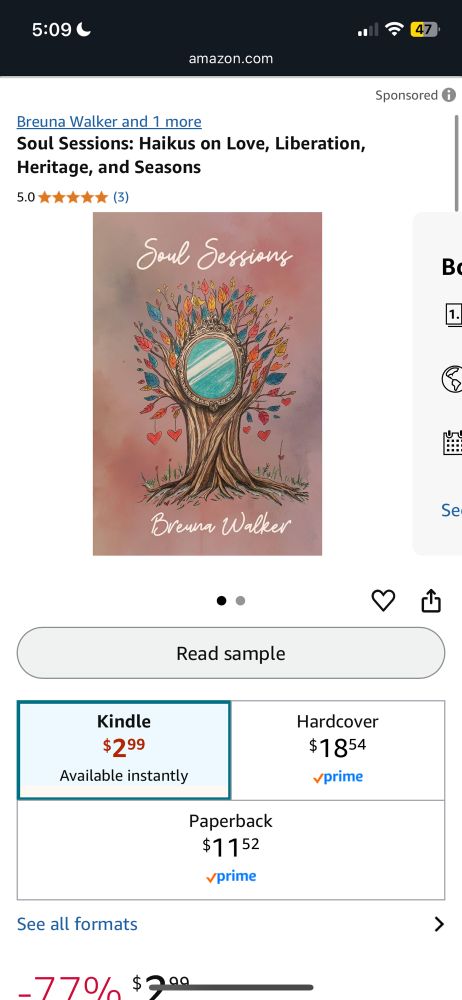Expand See all formats chevron

(x=438, y=924)
